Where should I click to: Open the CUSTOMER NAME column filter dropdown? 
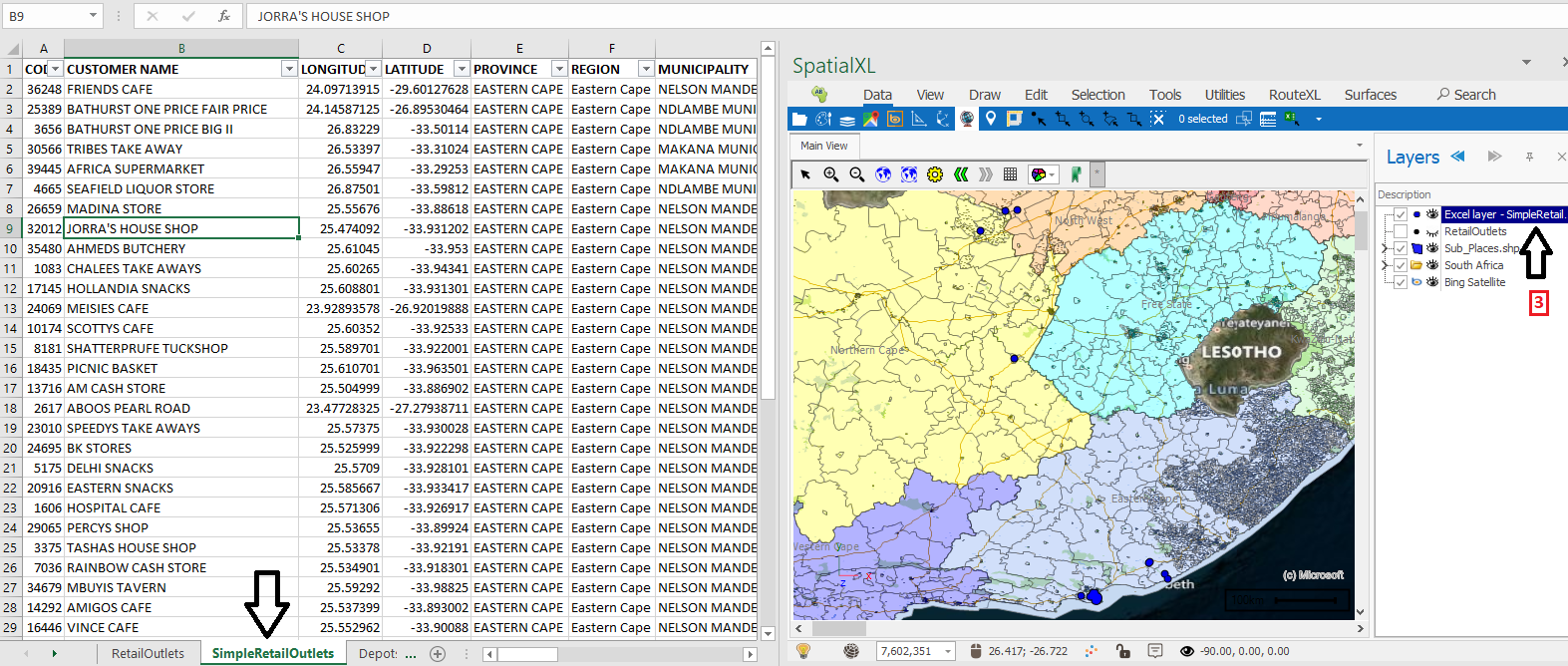click(x=288, y=69)
